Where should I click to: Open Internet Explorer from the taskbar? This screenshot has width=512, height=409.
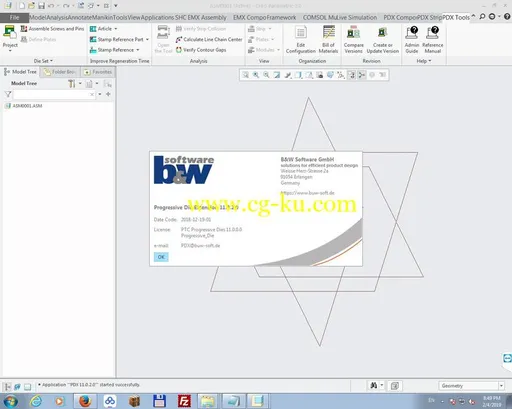pos(36,401)
